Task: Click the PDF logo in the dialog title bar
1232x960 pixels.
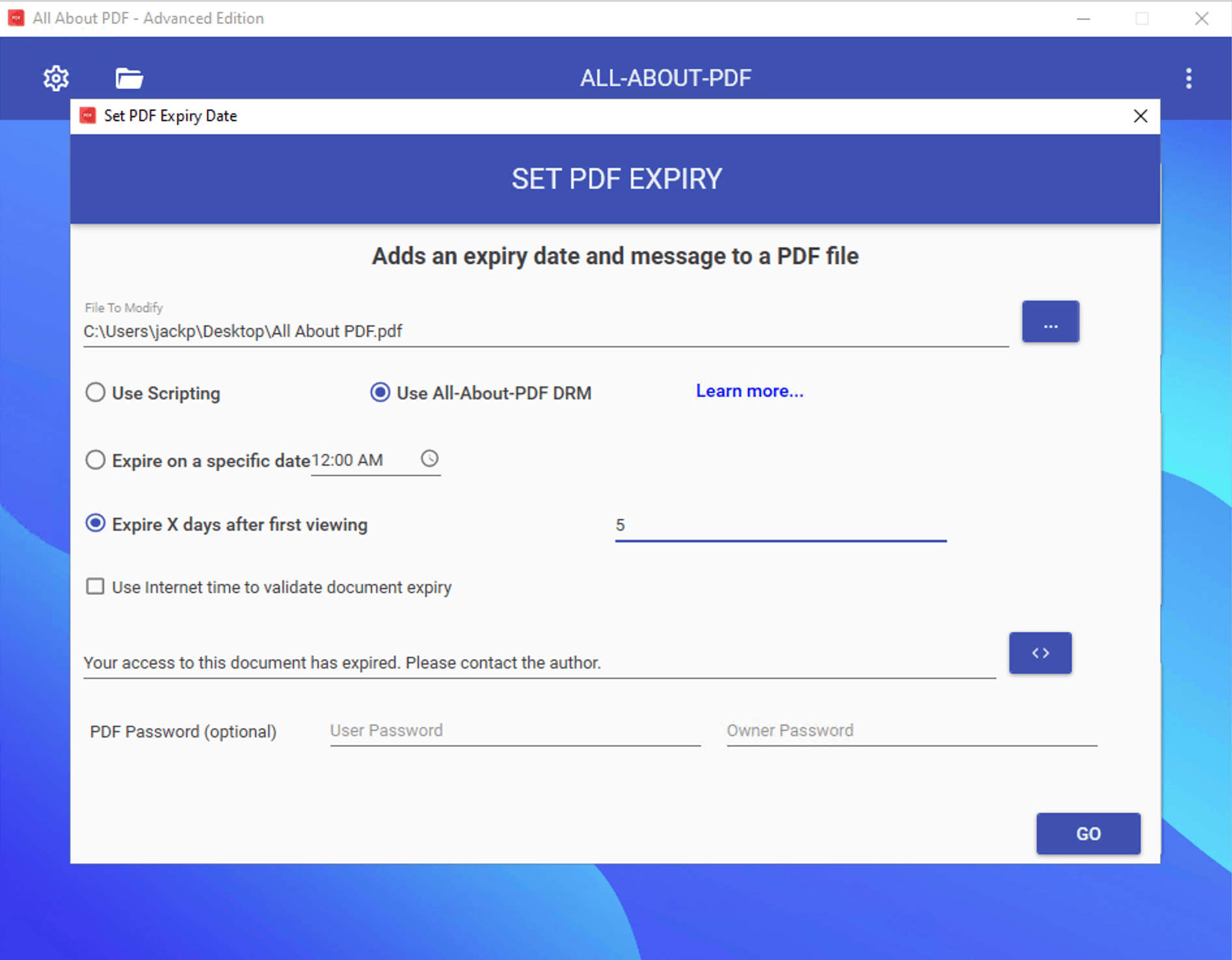Action: point(88,115)
